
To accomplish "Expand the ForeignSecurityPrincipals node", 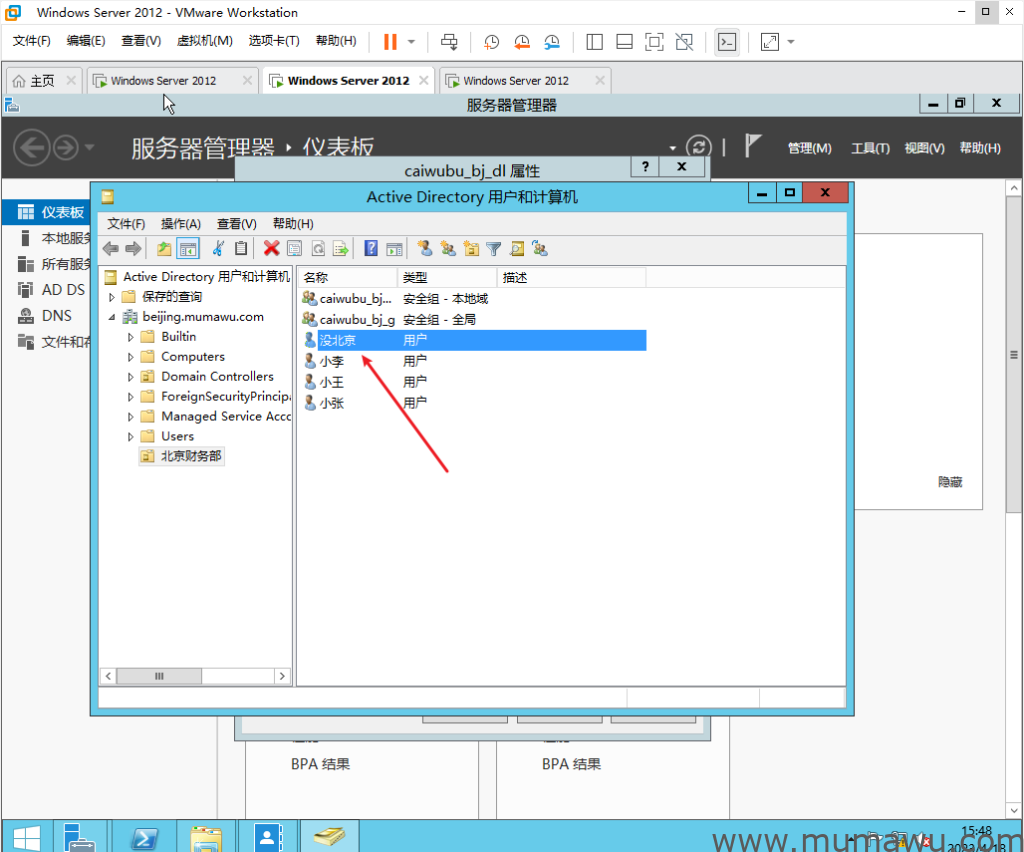I will click(131, 397).
